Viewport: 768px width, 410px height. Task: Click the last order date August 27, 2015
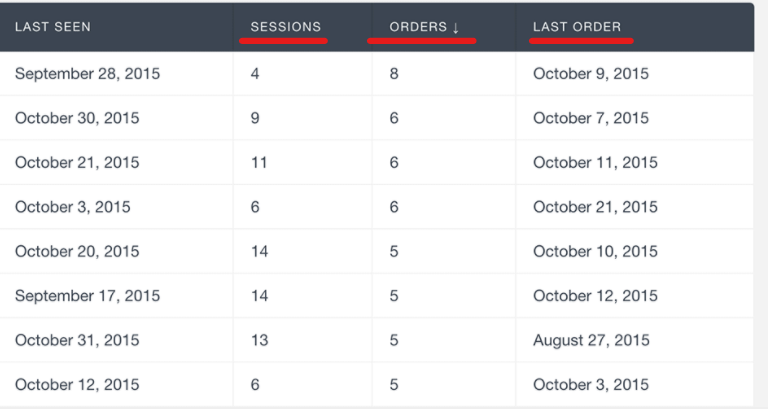tap(591, 340)
